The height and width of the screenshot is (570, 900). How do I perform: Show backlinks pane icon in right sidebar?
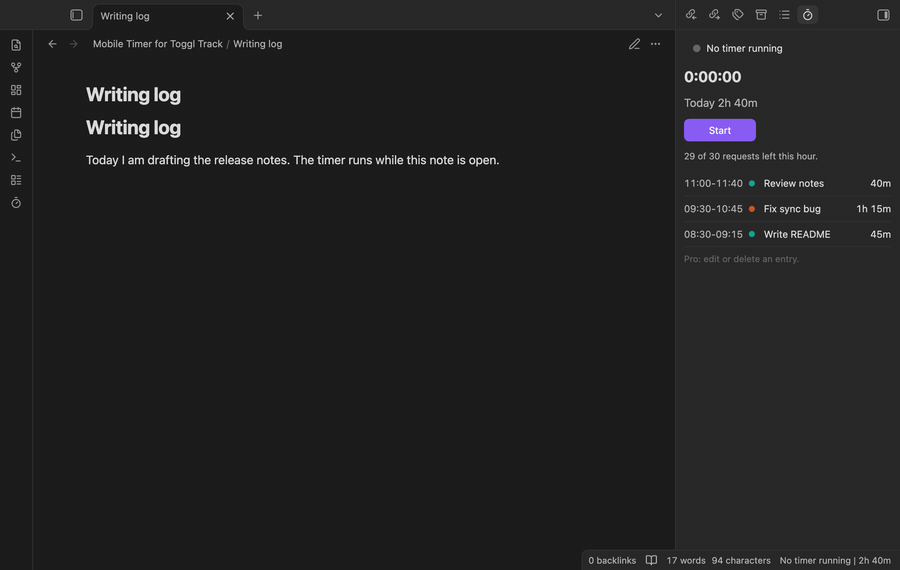(691, 15)
